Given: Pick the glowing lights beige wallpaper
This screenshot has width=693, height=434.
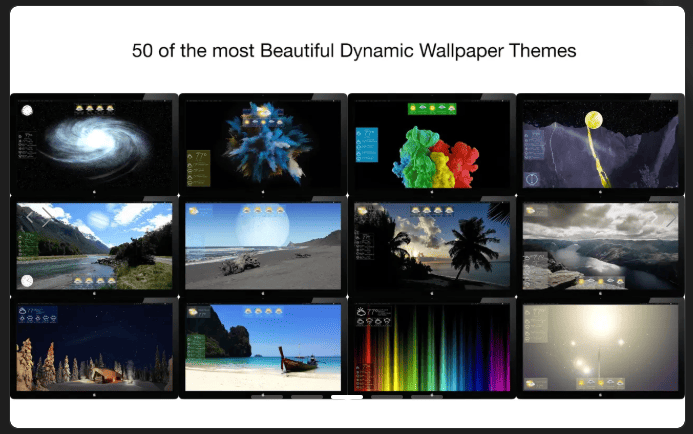Looking at the screenshot, I should click(600, 348).
